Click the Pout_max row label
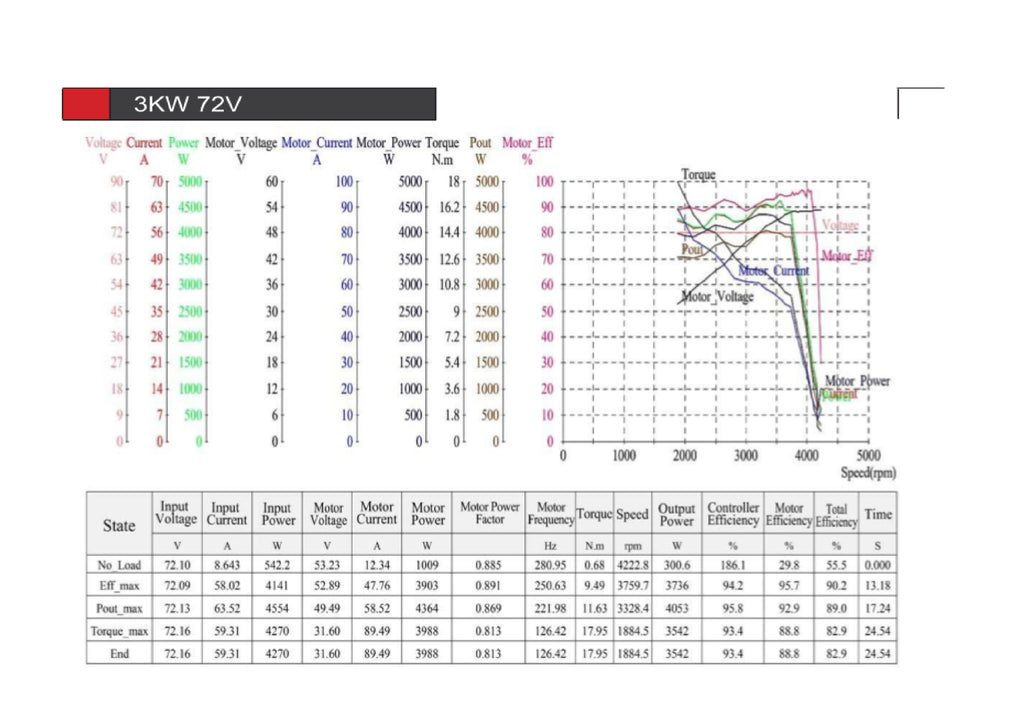Screen dimensions: 1024x725 tap(119, 609)
